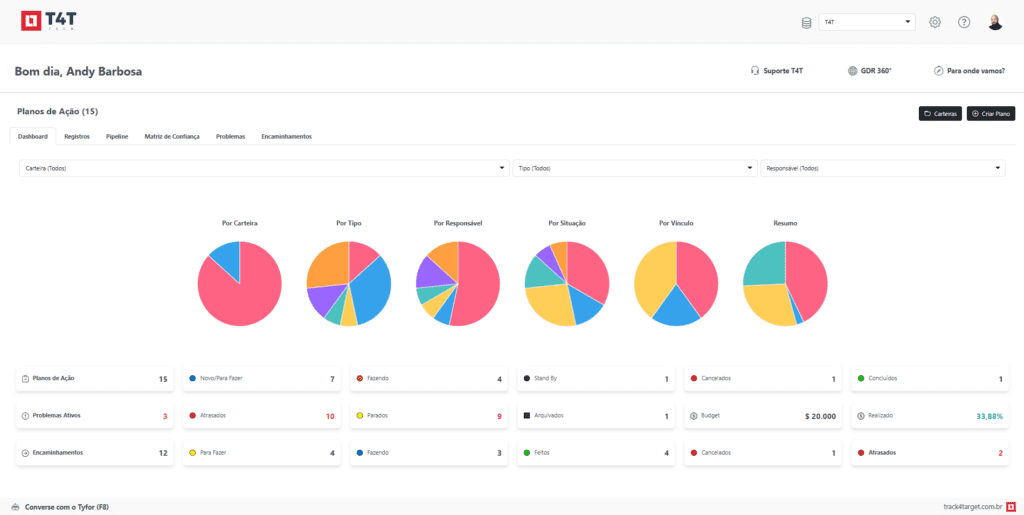Click the database icon in top bar

click(807, 22)
